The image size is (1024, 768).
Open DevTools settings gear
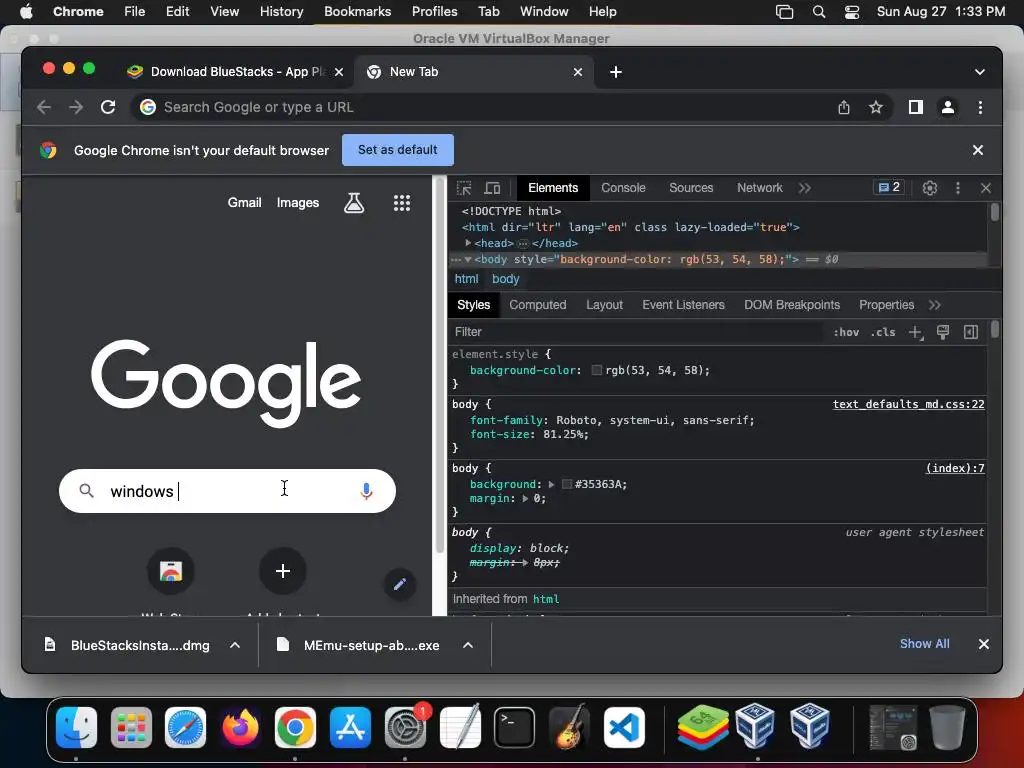pyautogui.click(x=929, y=188)
